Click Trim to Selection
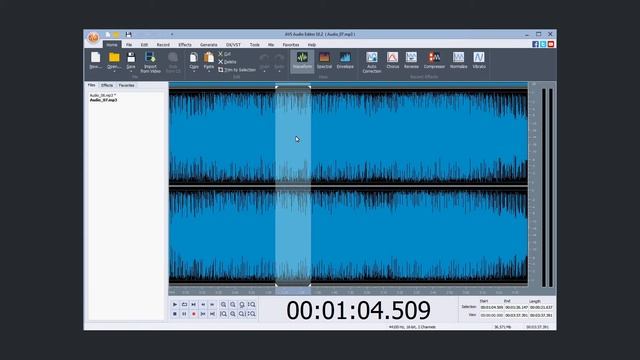 tap(237, 70)
